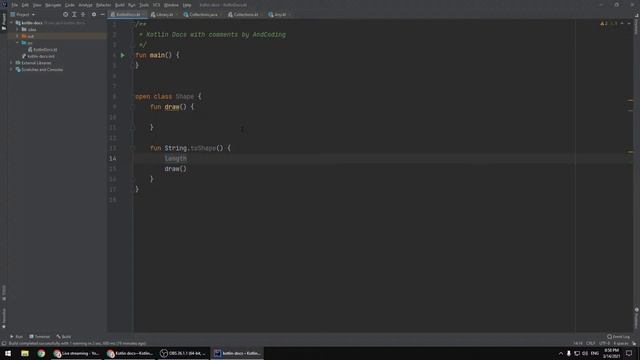This screenshot has width=640, height=360.
Task: Select KotlinDocs.kt in the project tree
Action: [42, 49]
